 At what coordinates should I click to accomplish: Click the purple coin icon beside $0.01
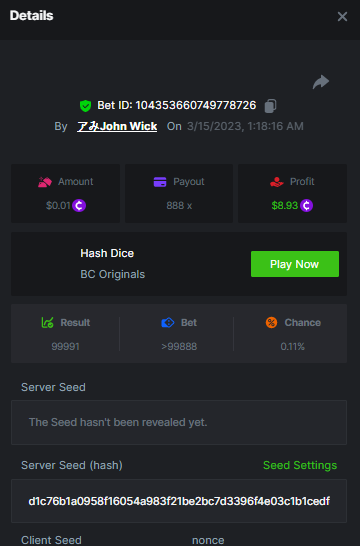[x=79, y=205]
